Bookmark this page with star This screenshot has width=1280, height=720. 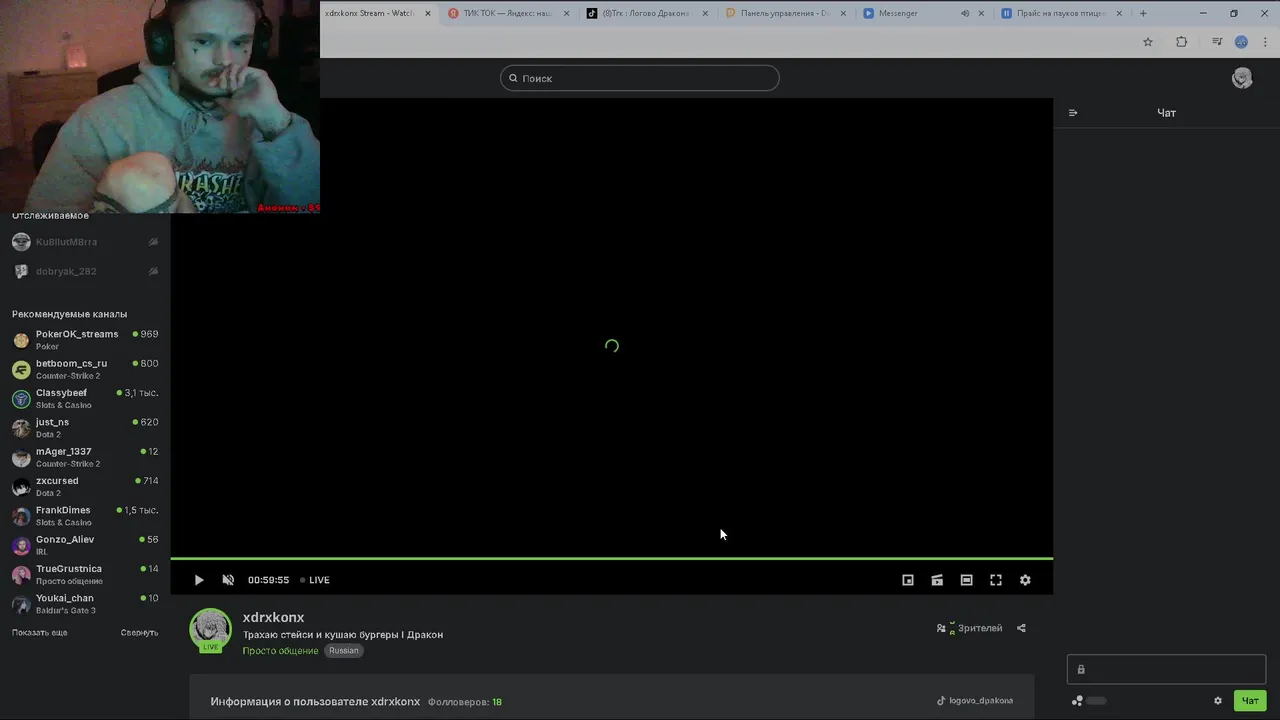coord(1148,42)
